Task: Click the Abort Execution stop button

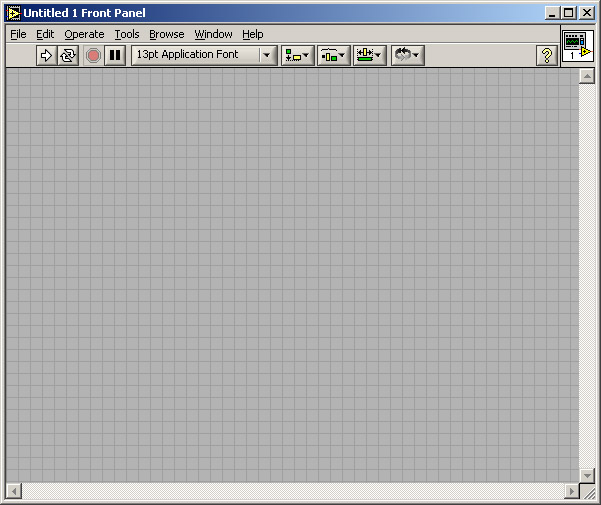Action: (x=93, y=56)
